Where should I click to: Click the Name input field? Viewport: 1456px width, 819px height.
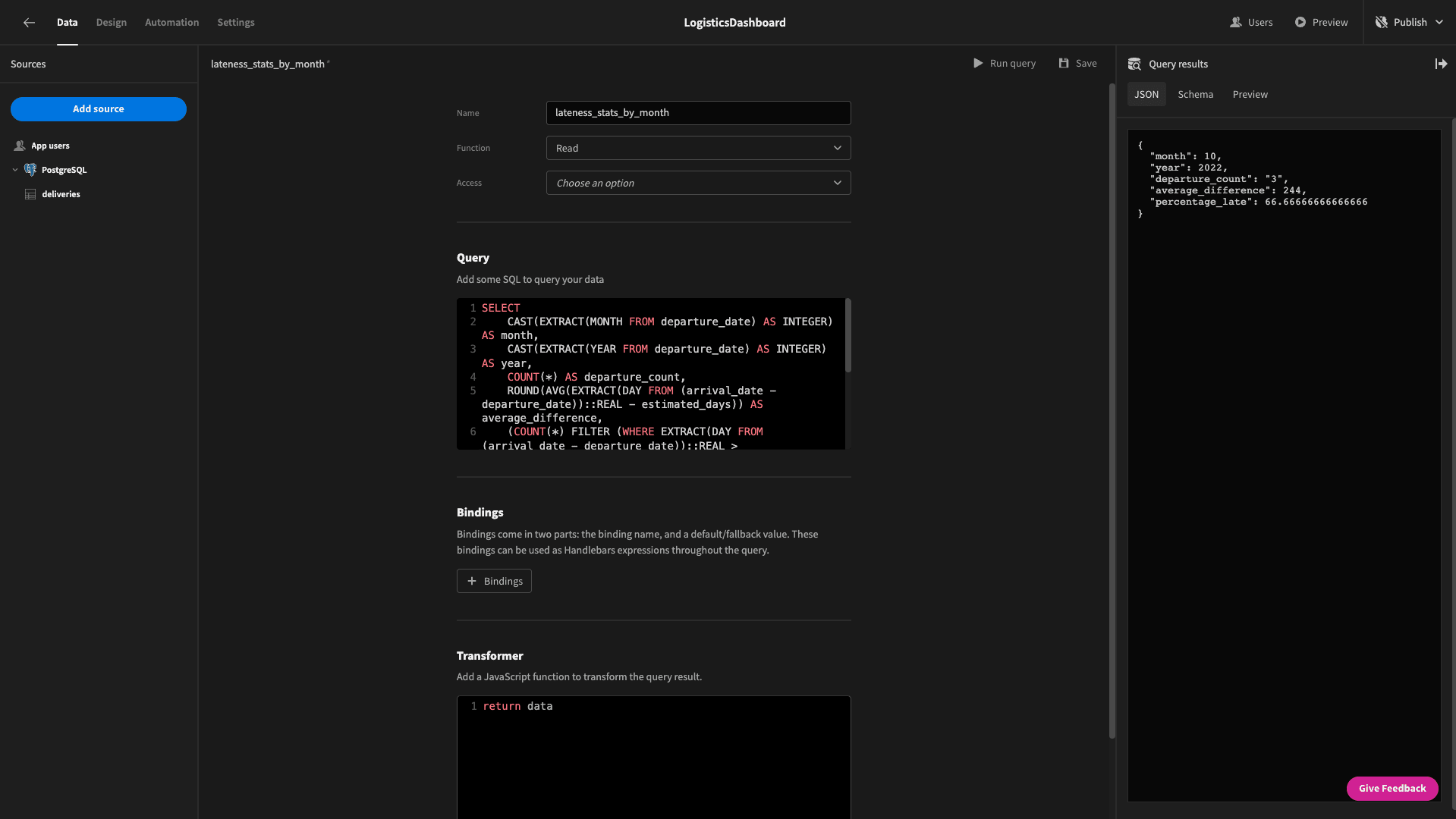tap(698, 113)
